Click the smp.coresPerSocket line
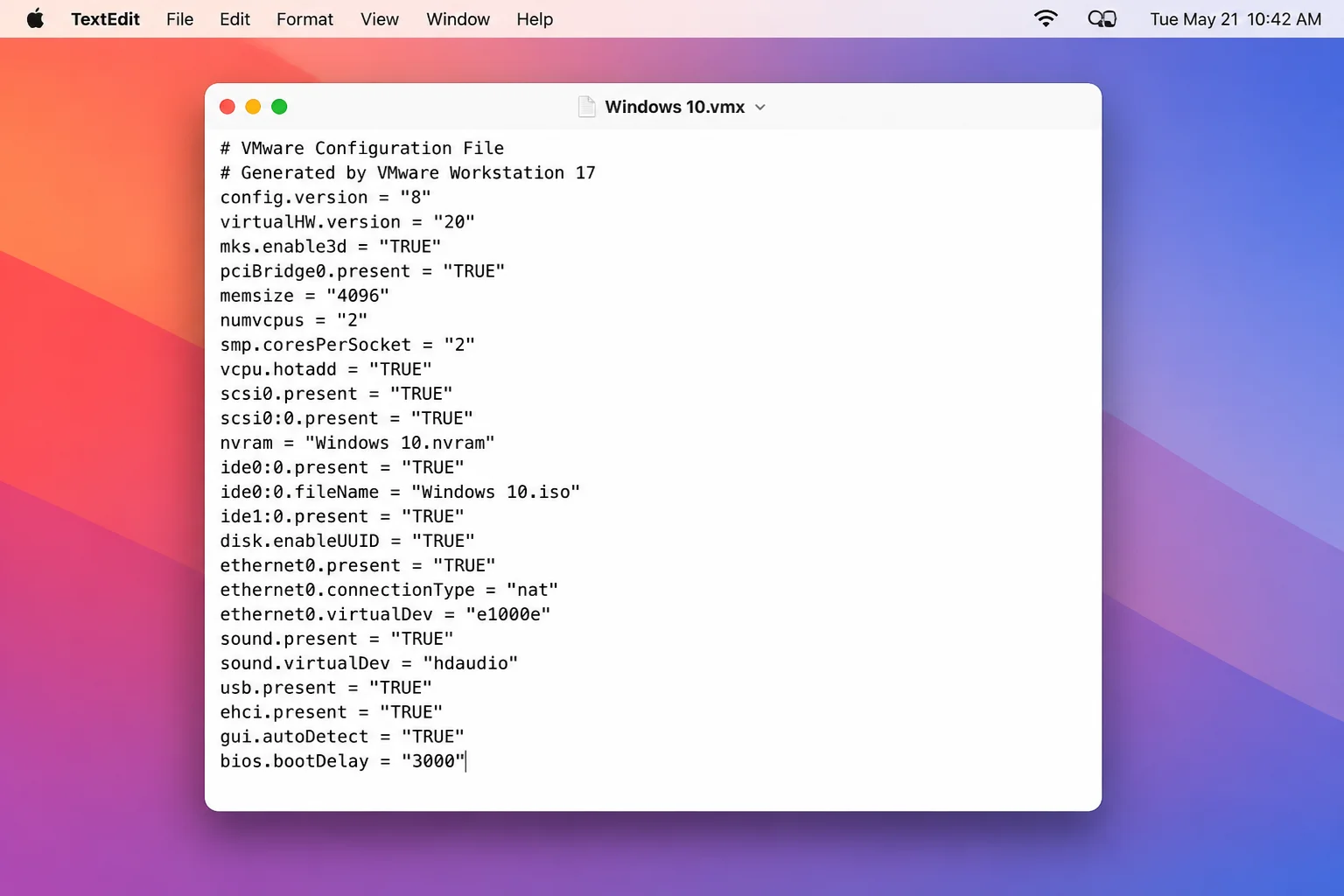The image size is (1344, 896). (347, 344)
